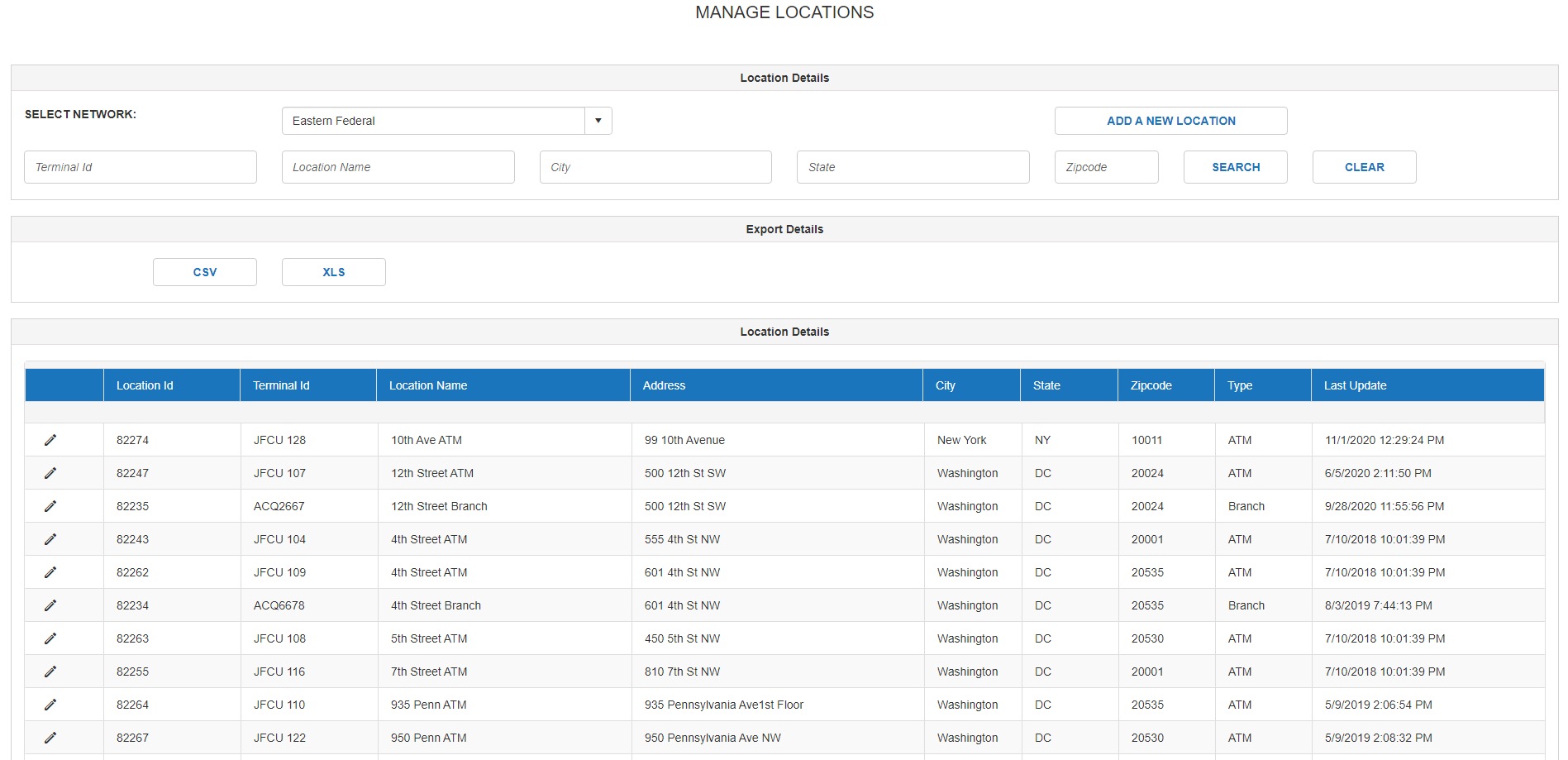1568x760 pixels.
Task: Focus the City input field
Action: (x=655, y=167)
